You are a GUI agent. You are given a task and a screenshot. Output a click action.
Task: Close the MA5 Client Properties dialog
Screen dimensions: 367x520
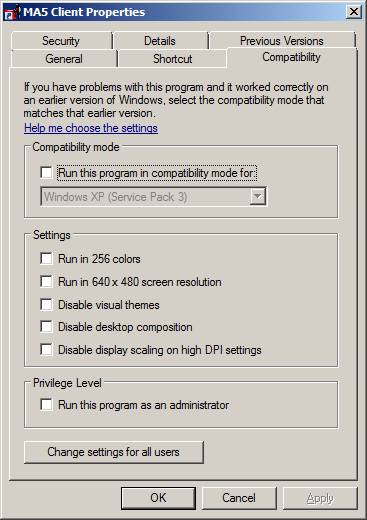click(353, 12)
